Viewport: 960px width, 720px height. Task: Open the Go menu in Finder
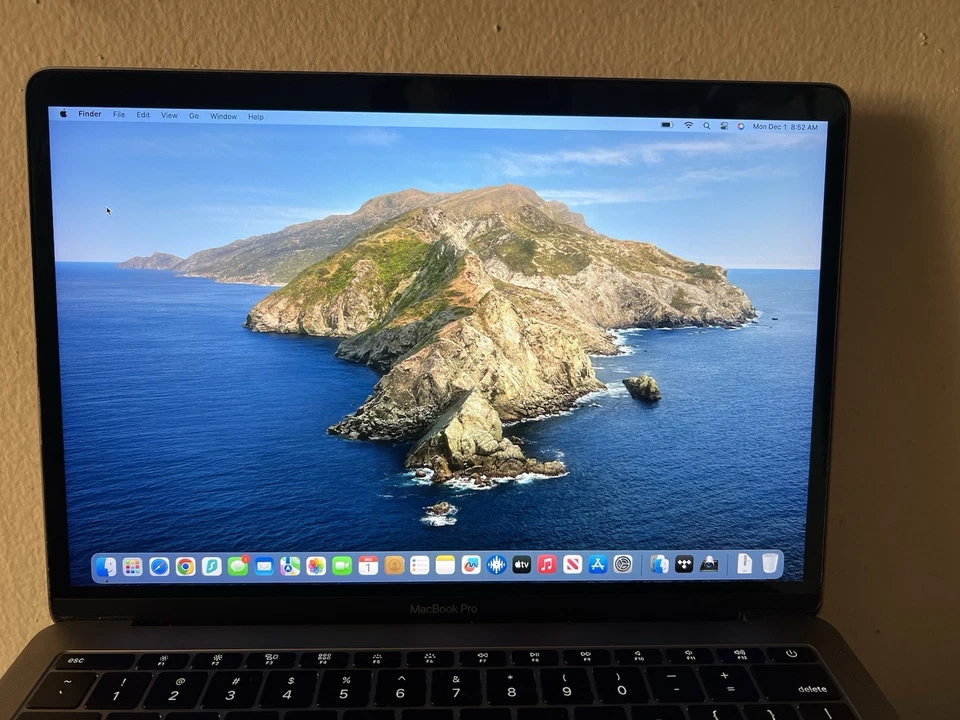tap(194, 115)
